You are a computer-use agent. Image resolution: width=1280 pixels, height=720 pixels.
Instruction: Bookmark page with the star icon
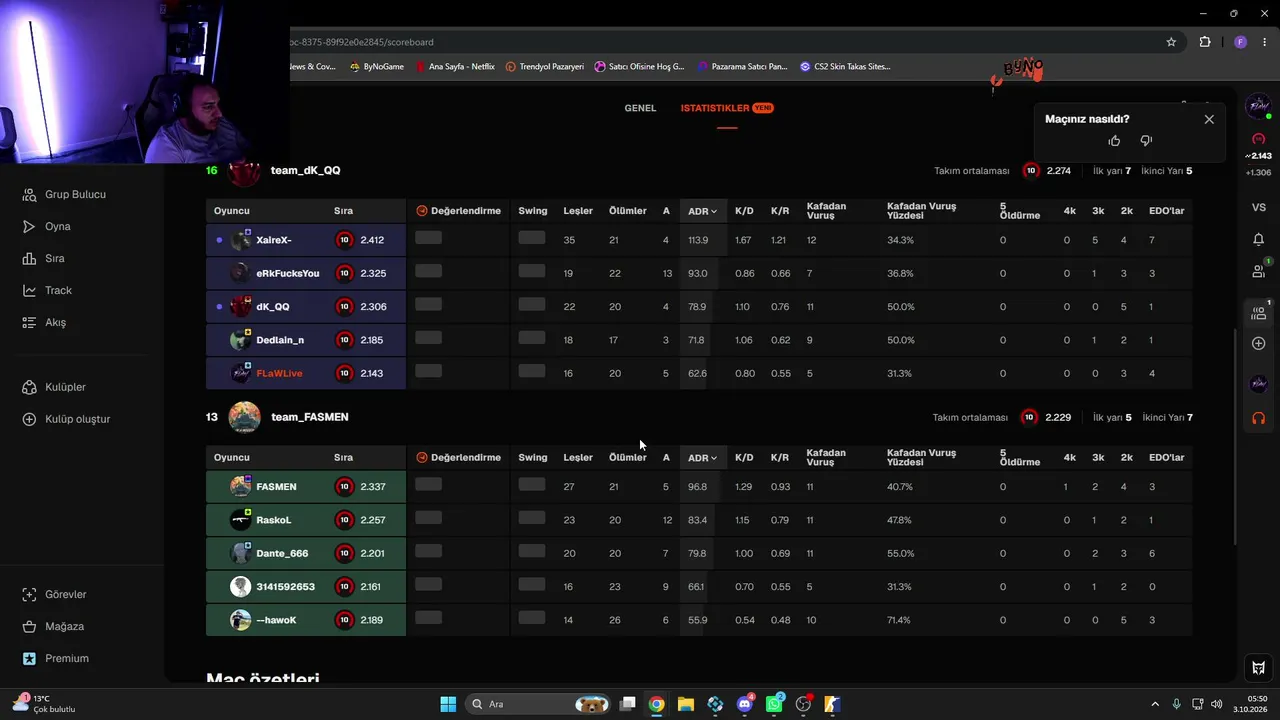1171,42
